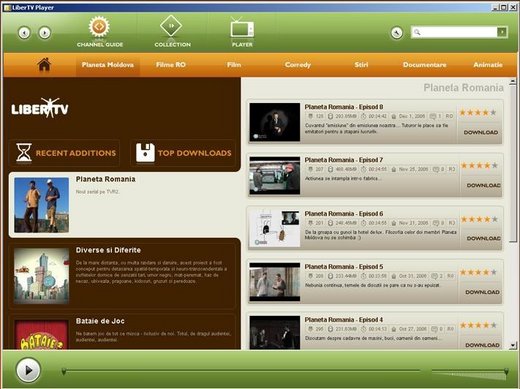
Task: Select the Film tab
Action: (234, 65)
